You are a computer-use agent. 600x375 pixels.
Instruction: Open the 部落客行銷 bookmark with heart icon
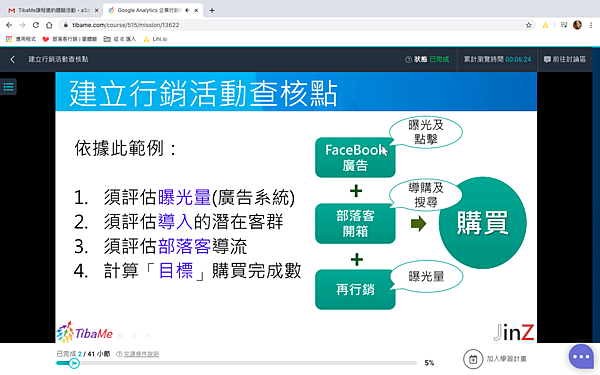tap(70, 39)
